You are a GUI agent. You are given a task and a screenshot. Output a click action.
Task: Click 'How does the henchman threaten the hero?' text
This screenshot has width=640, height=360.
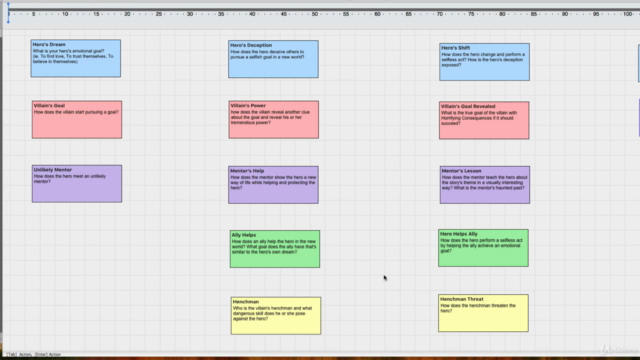click(478, 308)
